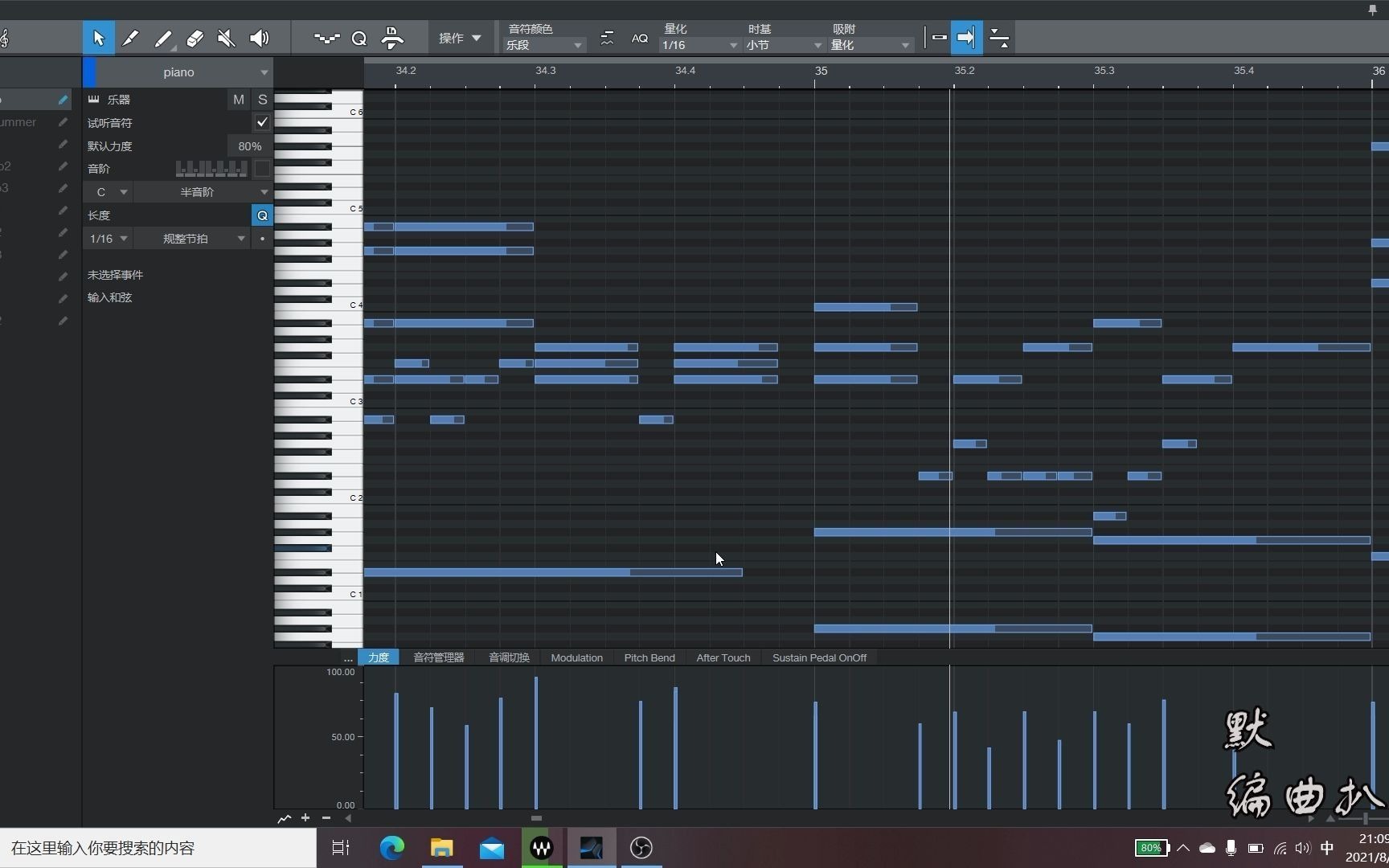Viewport: 1389px width, 868px height.
Task: Click the 35.2 ruler marker
Action: coord(964,71)
